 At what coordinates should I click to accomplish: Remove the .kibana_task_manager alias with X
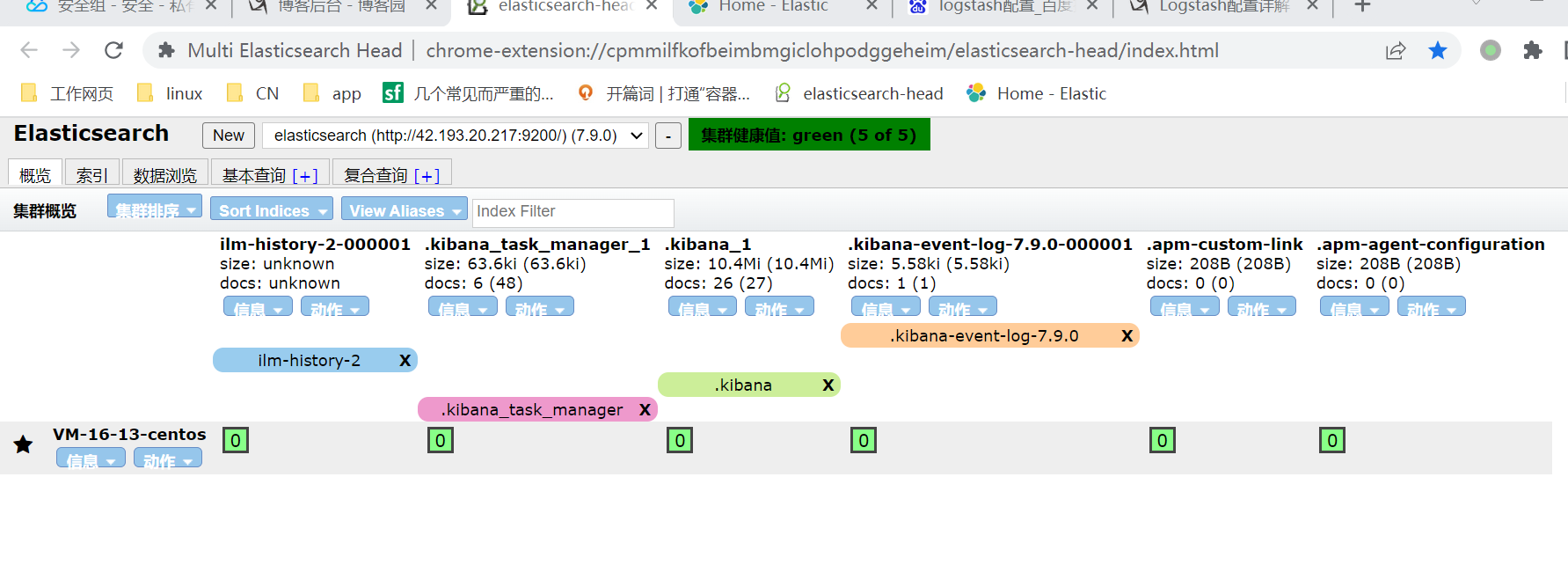pyautogui.click(x=645, y=409)
